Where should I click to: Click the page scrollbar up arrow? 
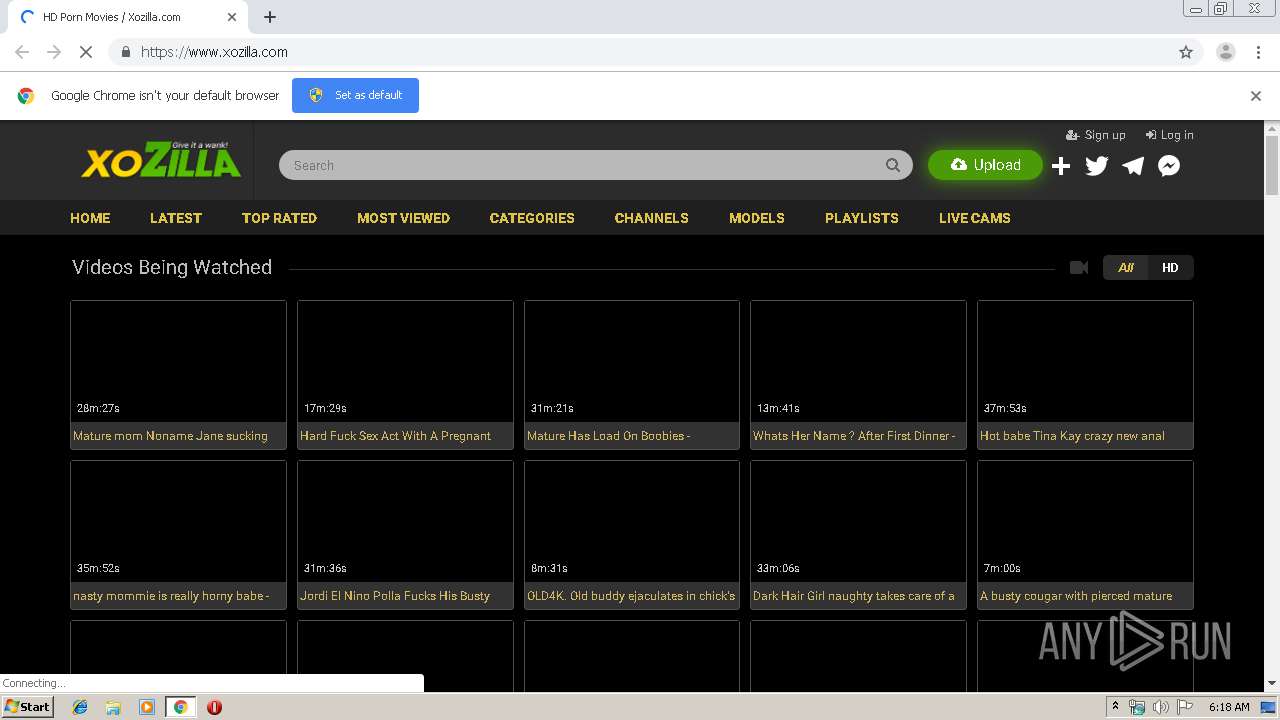[x=1272, y=128]
